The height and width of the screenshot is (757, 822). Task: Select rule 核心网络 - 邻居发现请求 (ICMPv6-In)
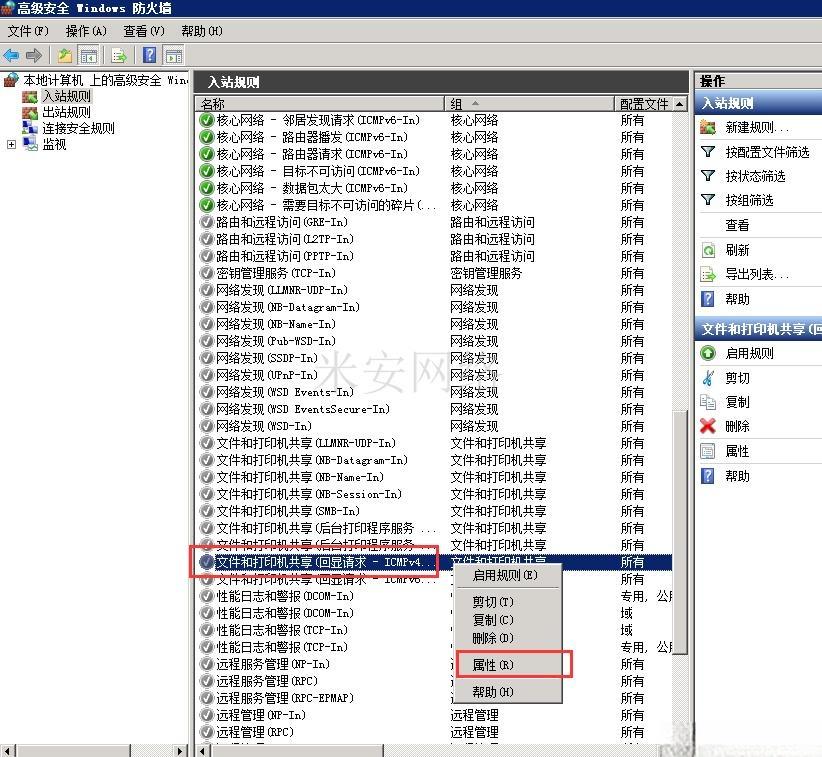coord(318,120)
